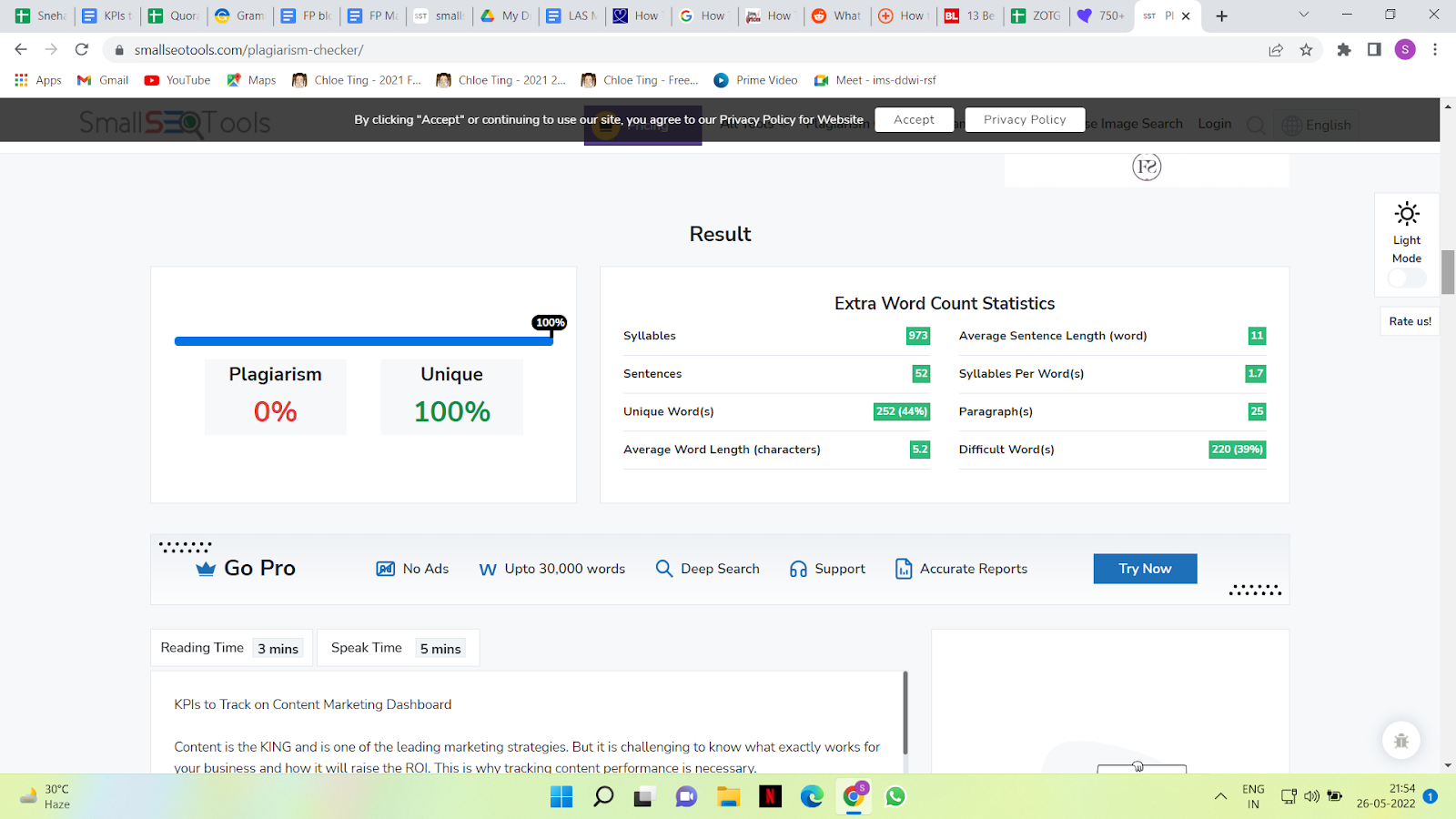Click the Syllables 973 value badge

(x=918, y=336)
